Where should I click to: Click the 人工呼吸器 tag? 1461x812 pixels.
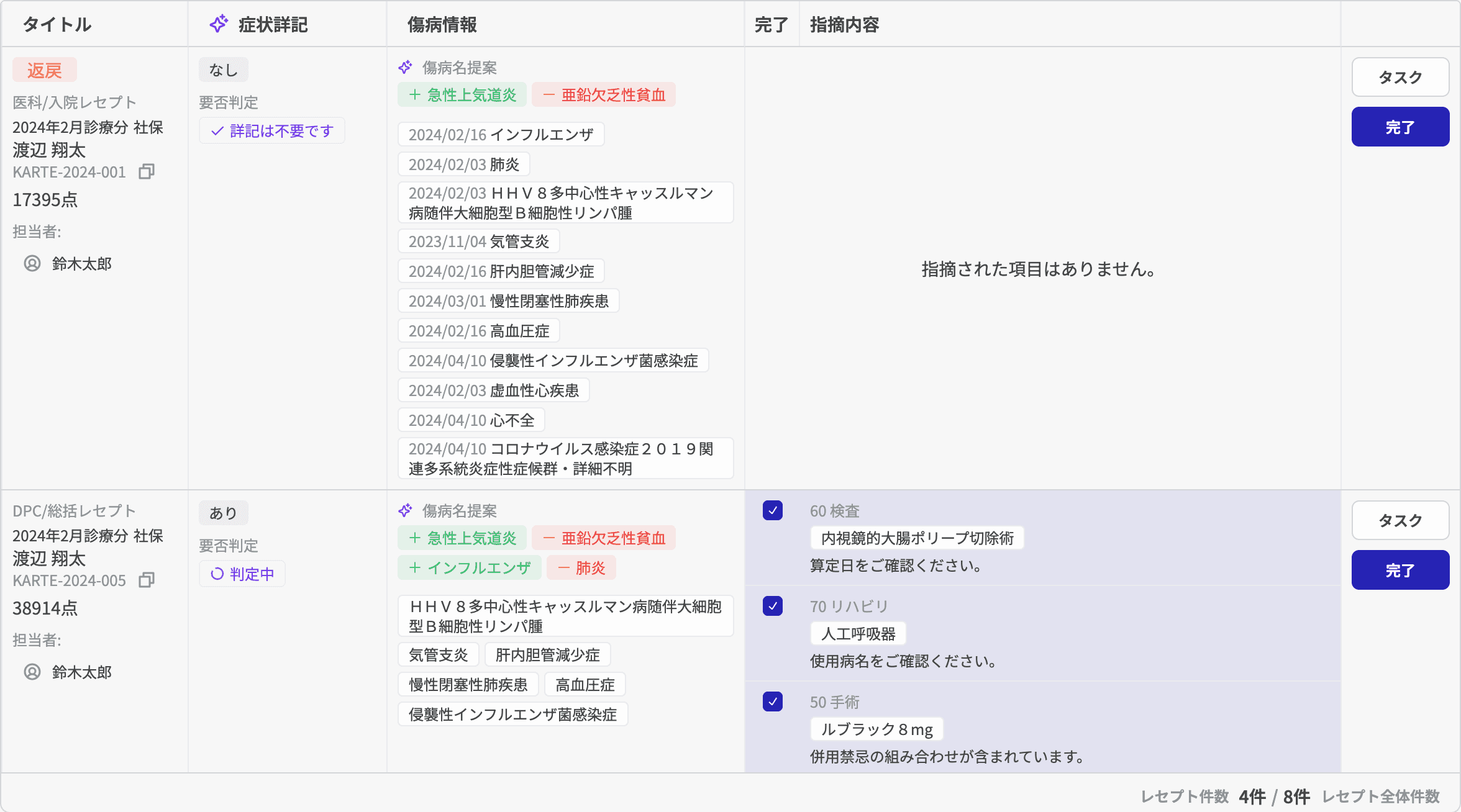(x=858, y=634)
